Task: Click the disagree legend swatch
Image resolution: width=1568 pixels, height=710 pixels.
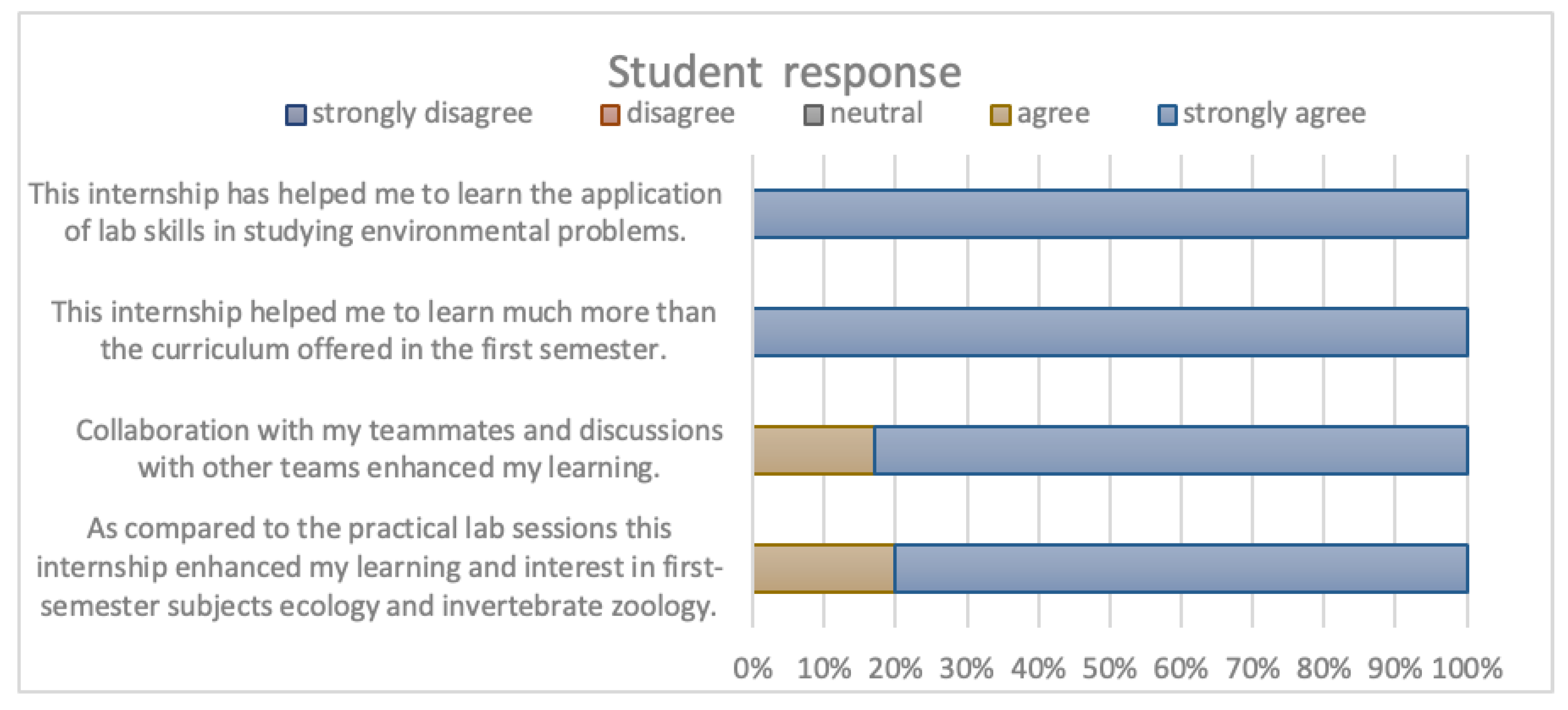Action: tap(610, 115)
